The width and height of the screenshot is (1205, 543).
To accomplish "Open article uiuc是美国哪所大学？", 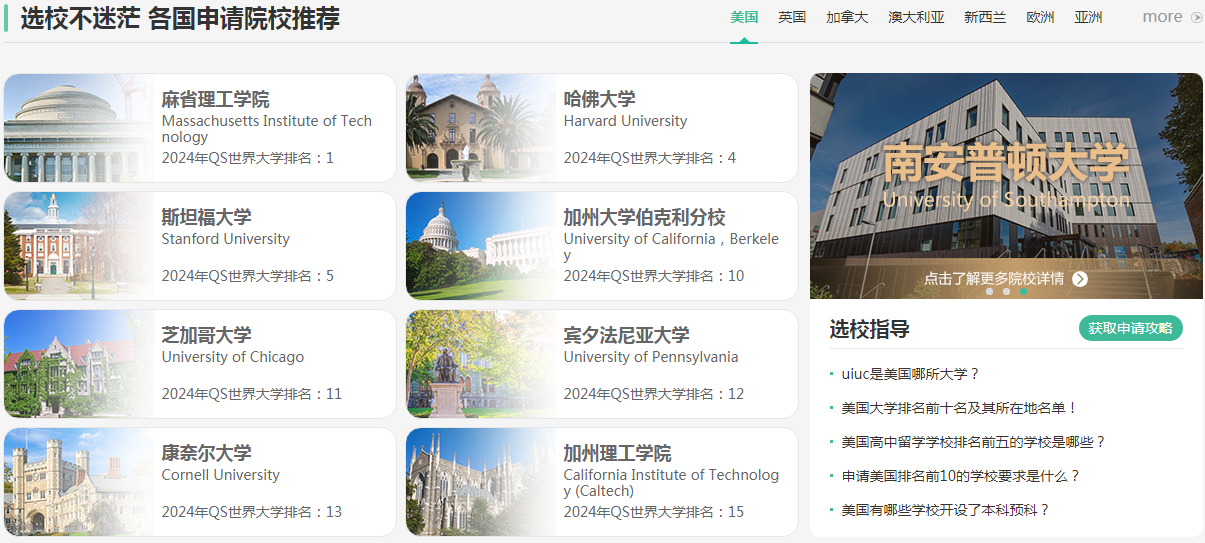I will (x=910, y=374).
